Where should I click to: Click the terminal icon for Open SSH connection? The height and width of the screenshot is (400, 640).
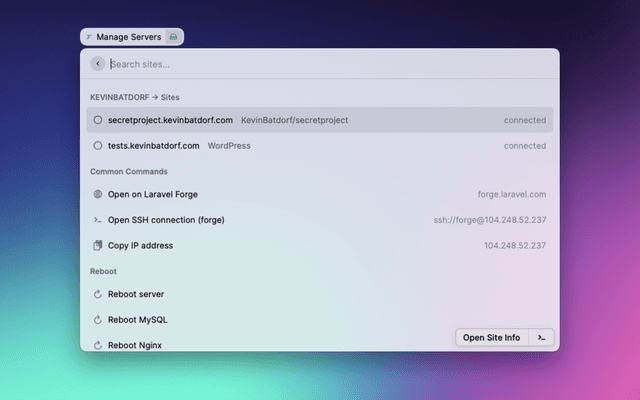(97, 220)
